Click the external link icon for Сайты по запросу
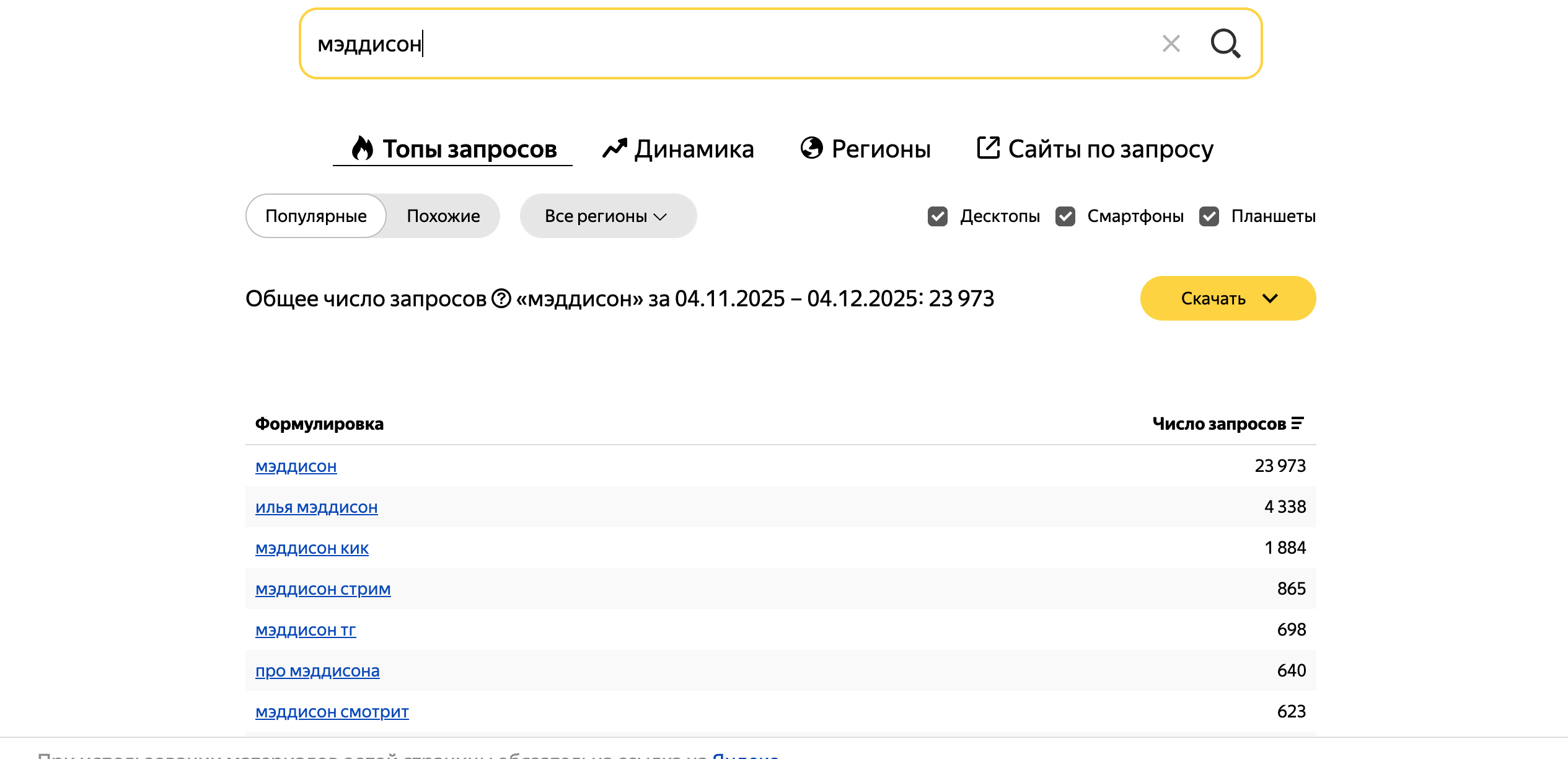Viewport: 1568px width, 759px height. pyautogui.click(x=988, y=148)
